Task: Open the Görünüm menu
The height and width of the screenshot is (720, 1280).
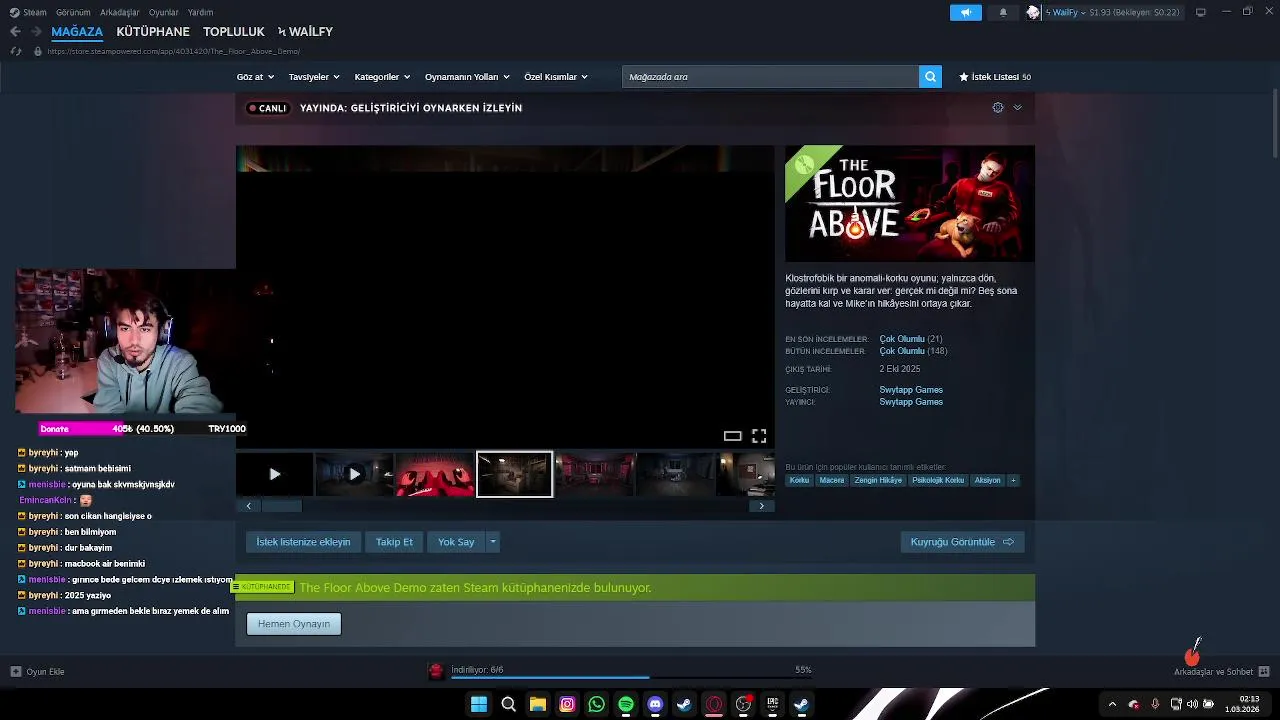Action: pyautogui.click(x=73, y=12)
